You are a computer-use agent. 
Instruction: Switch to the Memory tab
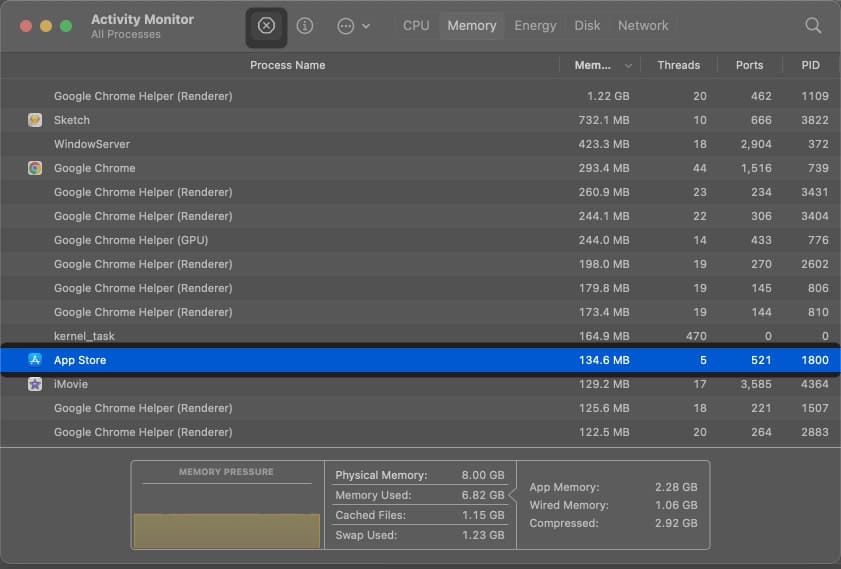[471, 26]
